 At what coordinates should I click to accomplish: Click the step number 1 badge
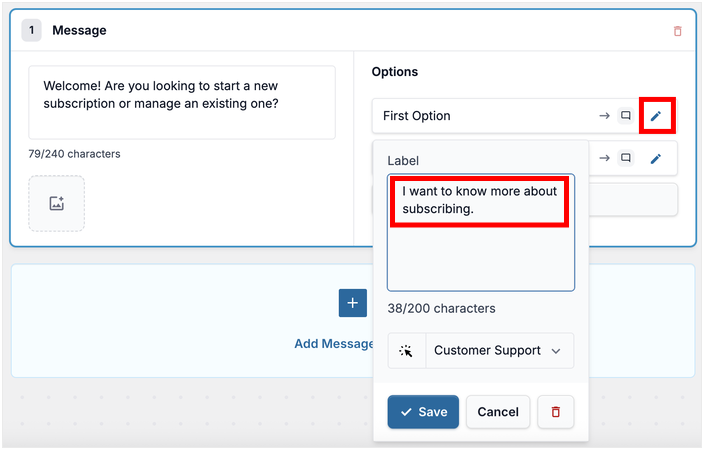(31, 30)
